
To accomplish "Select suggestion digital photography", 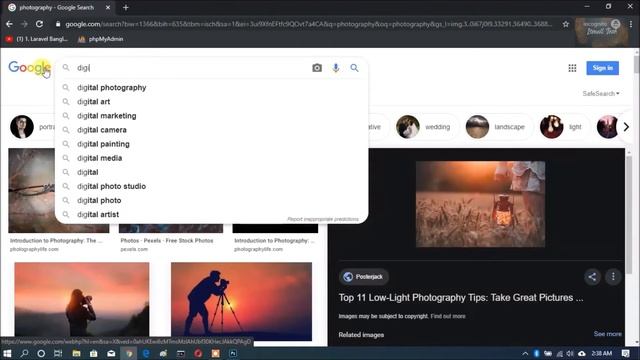I will click(x=211, y=87).
